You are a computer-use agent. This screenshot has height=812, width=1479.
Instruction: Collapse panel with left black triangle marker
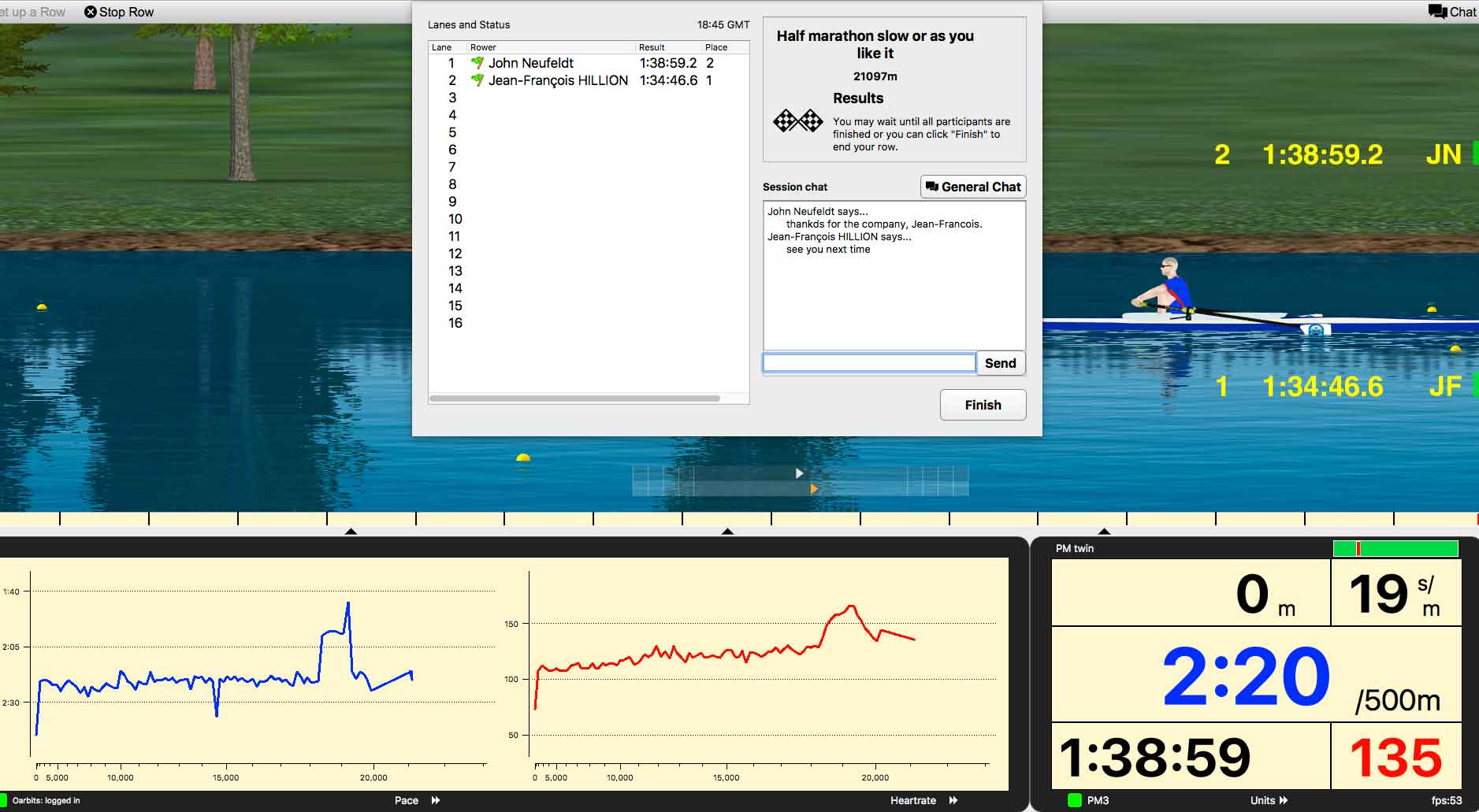pyautogui.click(x=351, y=532)
